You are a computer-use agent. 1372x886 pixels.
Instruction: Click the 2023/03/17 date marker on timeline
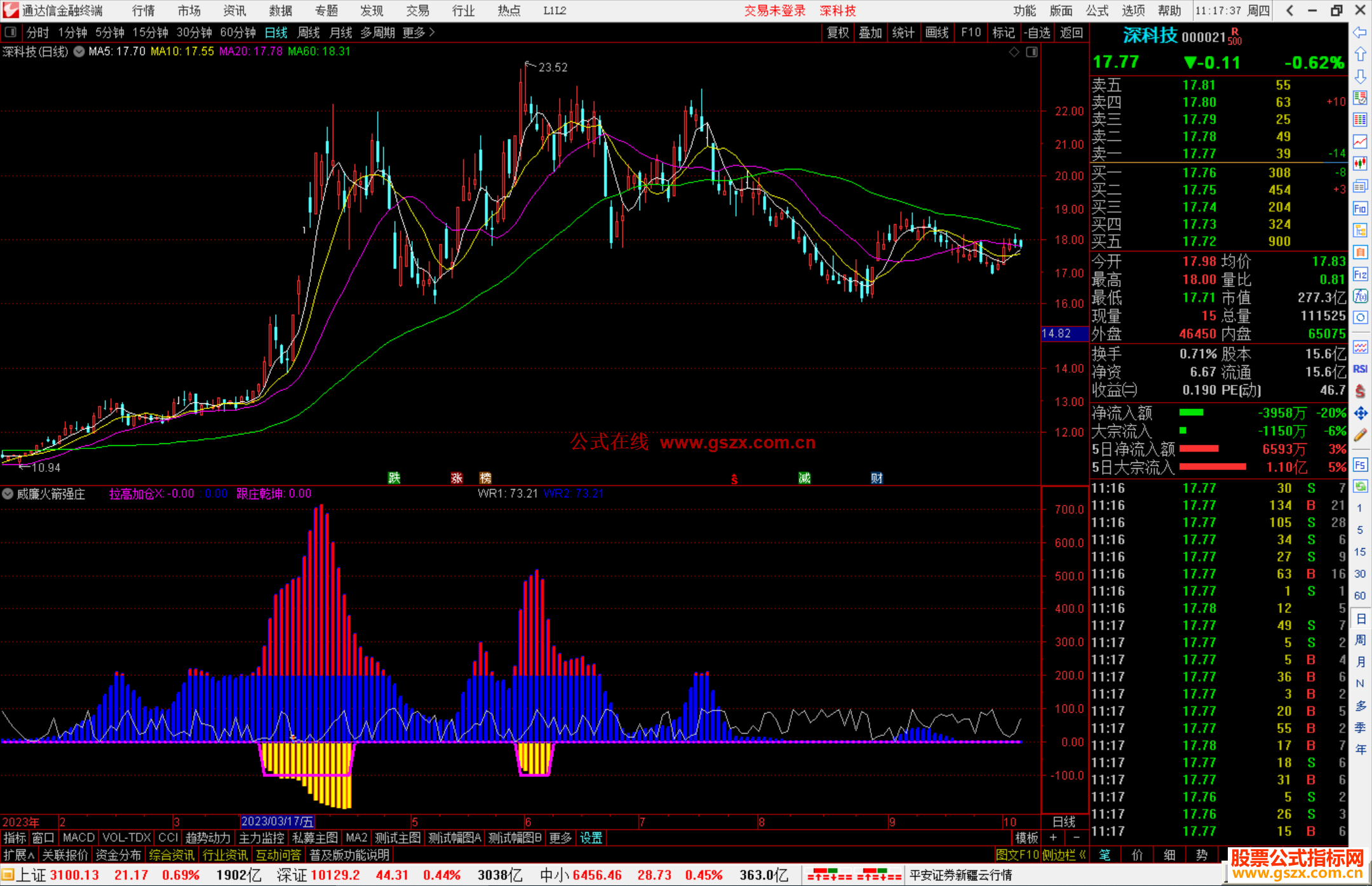coord(278,822)
